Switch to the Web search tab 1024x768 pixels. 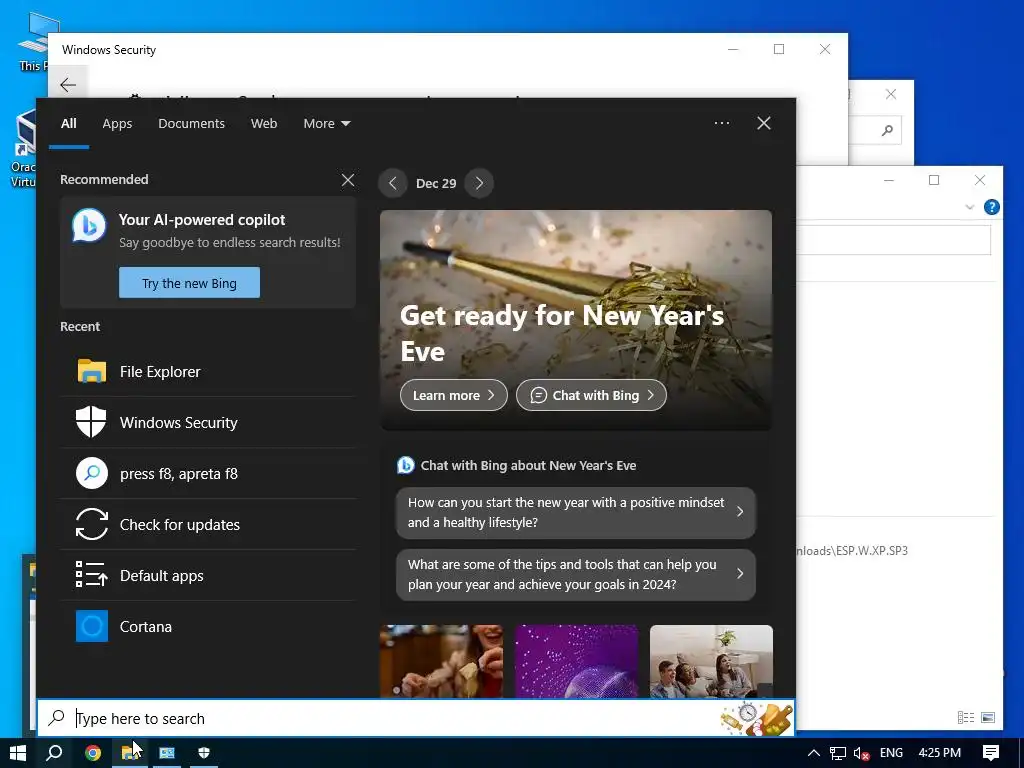(x=264, y=123)
